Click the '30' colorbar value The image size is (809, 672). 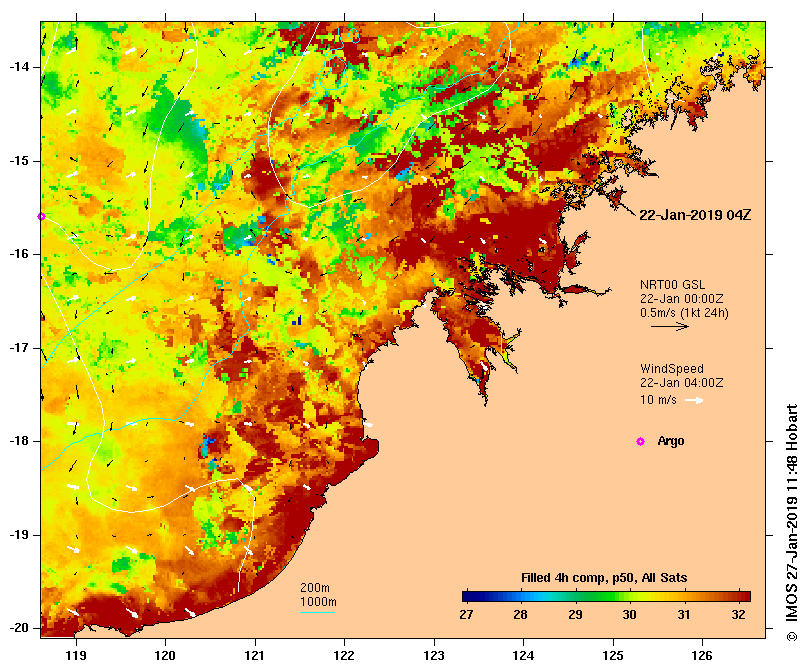[x=629, y=615]
